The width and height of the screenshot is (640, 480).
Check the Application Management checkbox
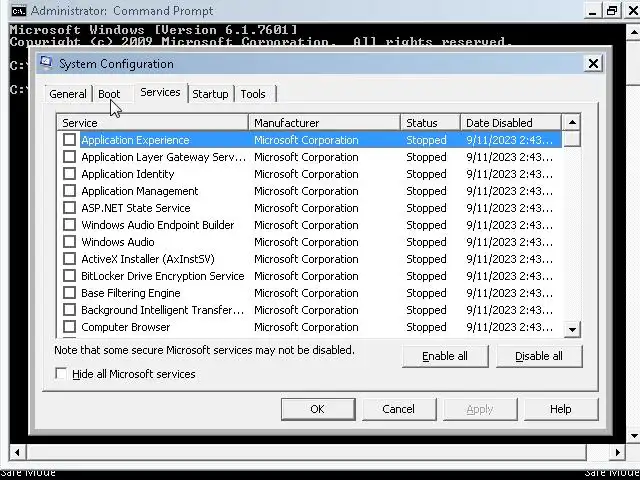(x=69, y=191)
